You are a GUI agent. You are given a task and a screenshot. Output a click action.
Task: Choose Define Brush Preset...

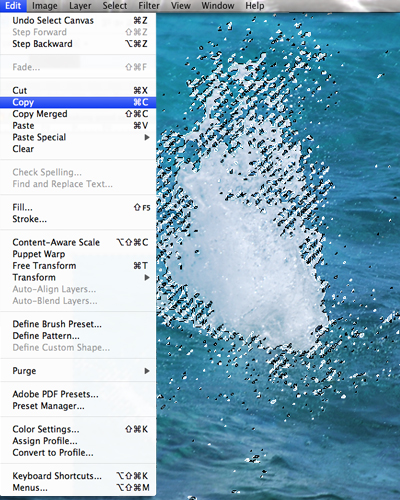coord(78,324)
